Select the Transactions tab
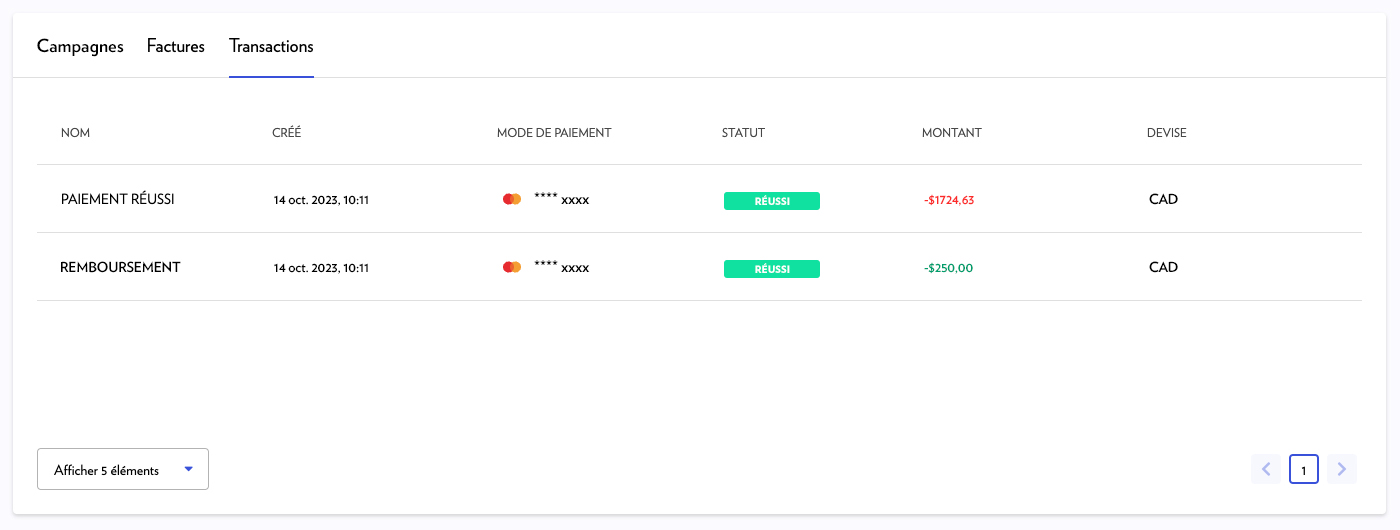 pos(271,46)
